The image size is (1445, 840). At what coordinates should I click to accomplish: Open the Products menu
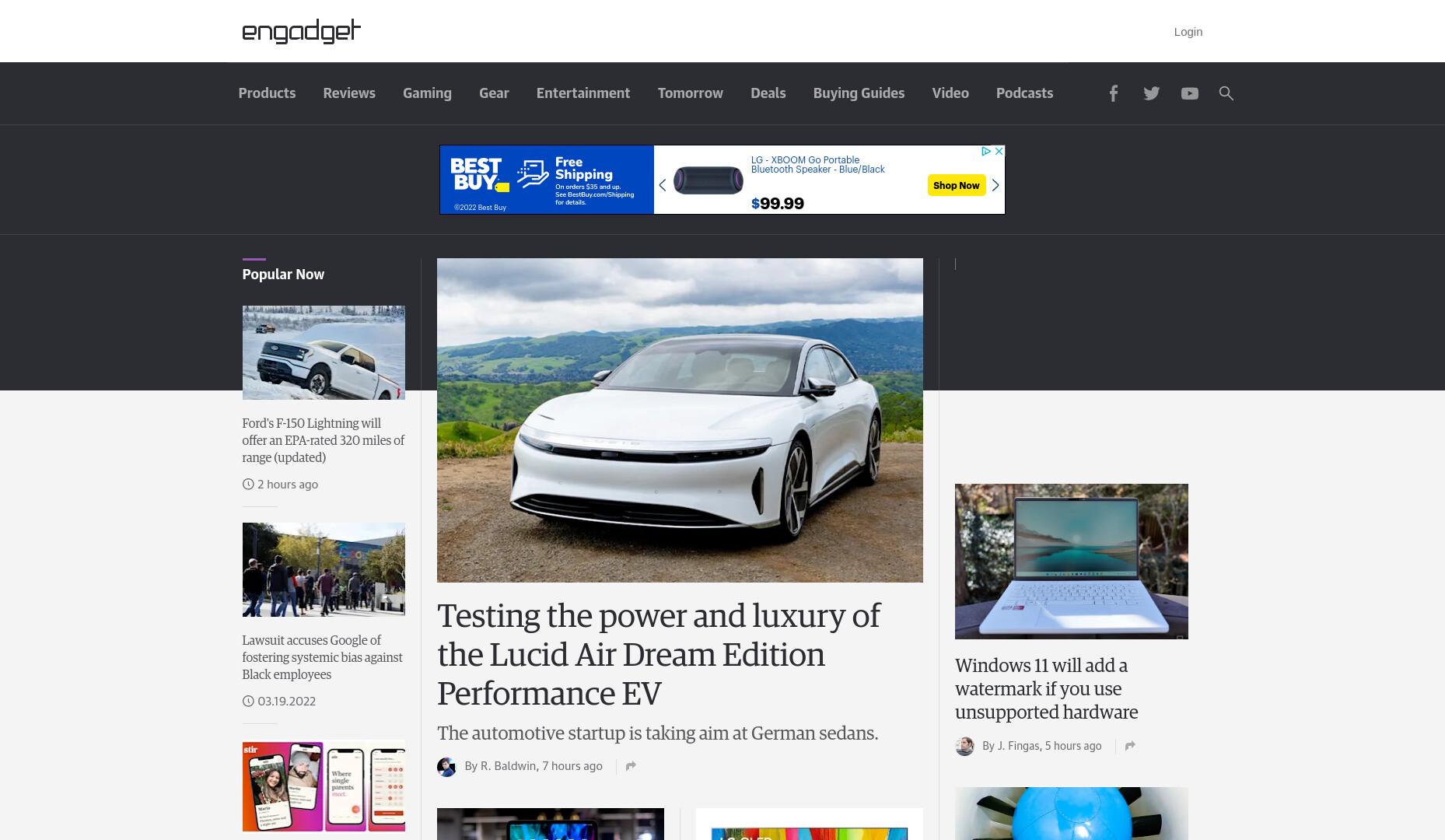[267, 93]
